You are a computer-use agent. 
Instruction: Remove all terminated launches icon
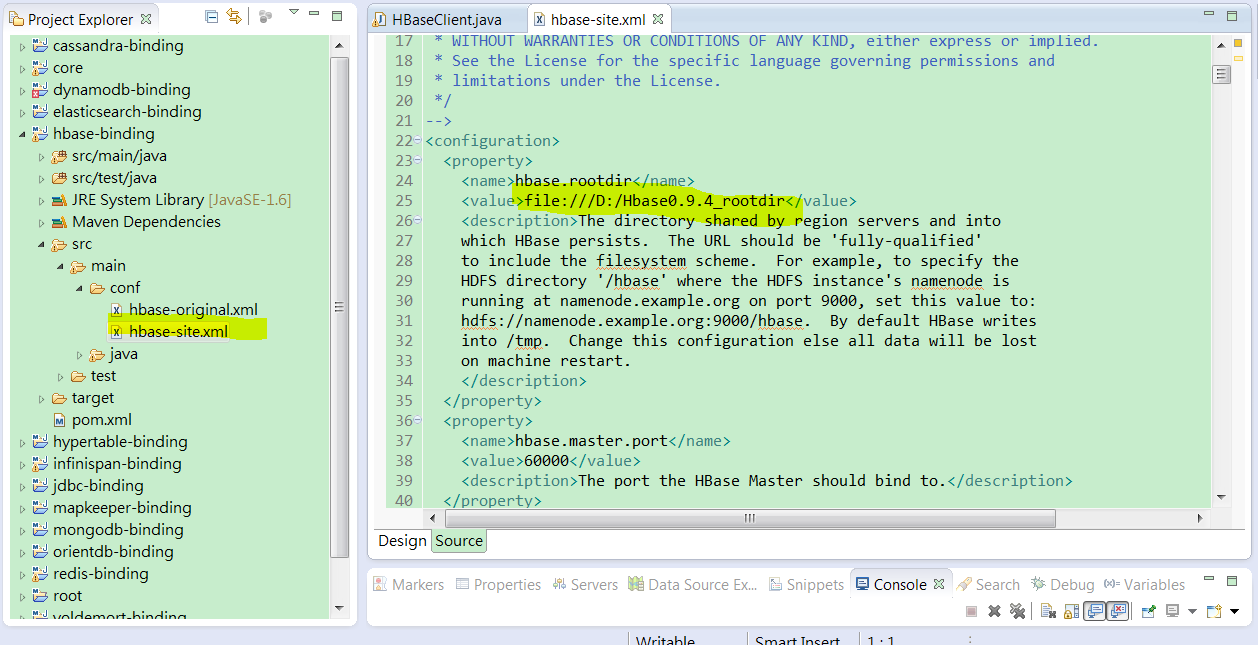pyautogui.click(x=1017, y=611)
